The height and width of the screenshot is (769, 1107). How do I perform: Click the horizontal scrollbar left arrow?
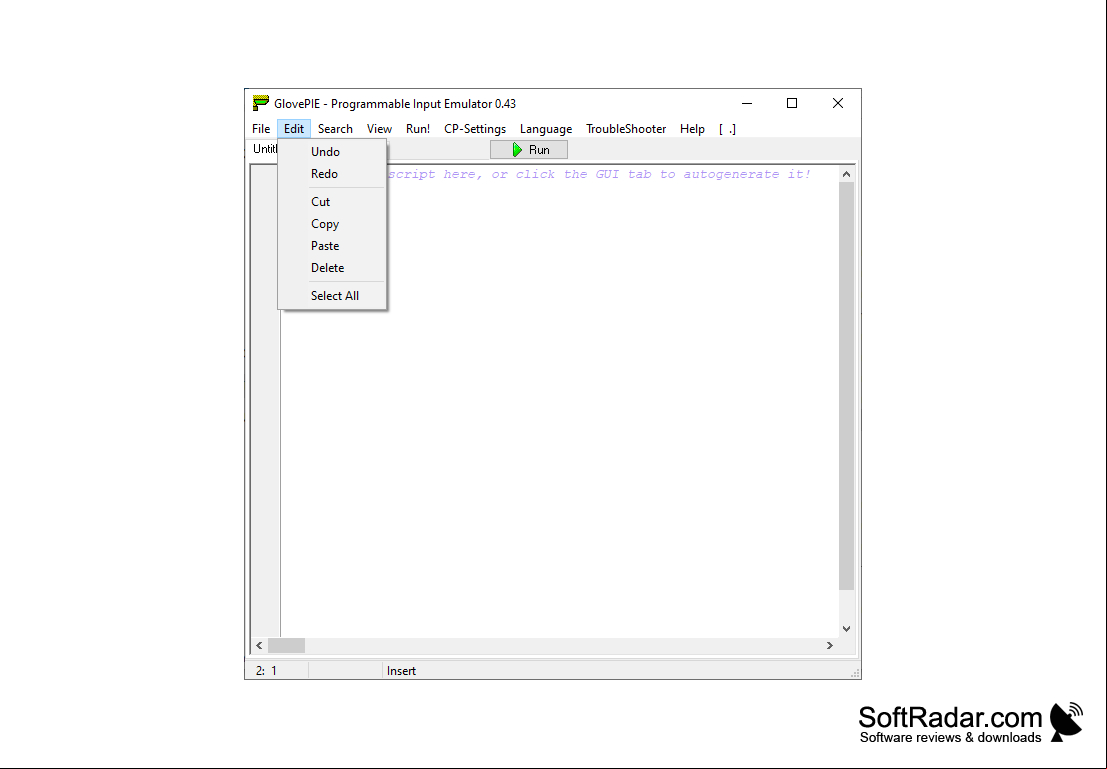coord(259,645)
